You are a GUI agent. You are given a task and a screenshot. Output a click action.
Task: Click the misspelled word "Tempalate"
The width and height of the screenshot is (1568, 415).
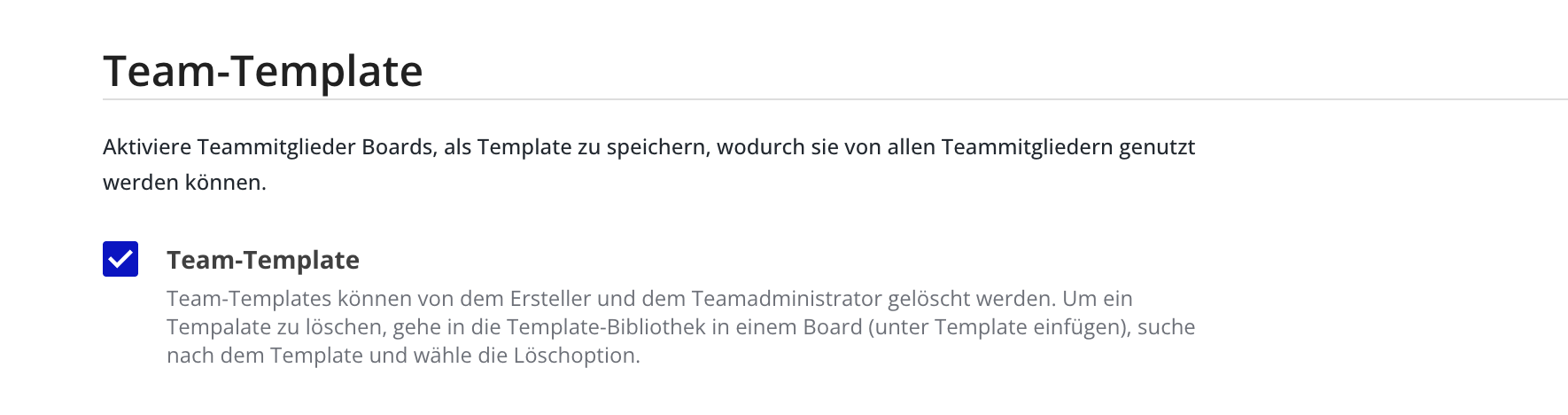coord(218,326)
